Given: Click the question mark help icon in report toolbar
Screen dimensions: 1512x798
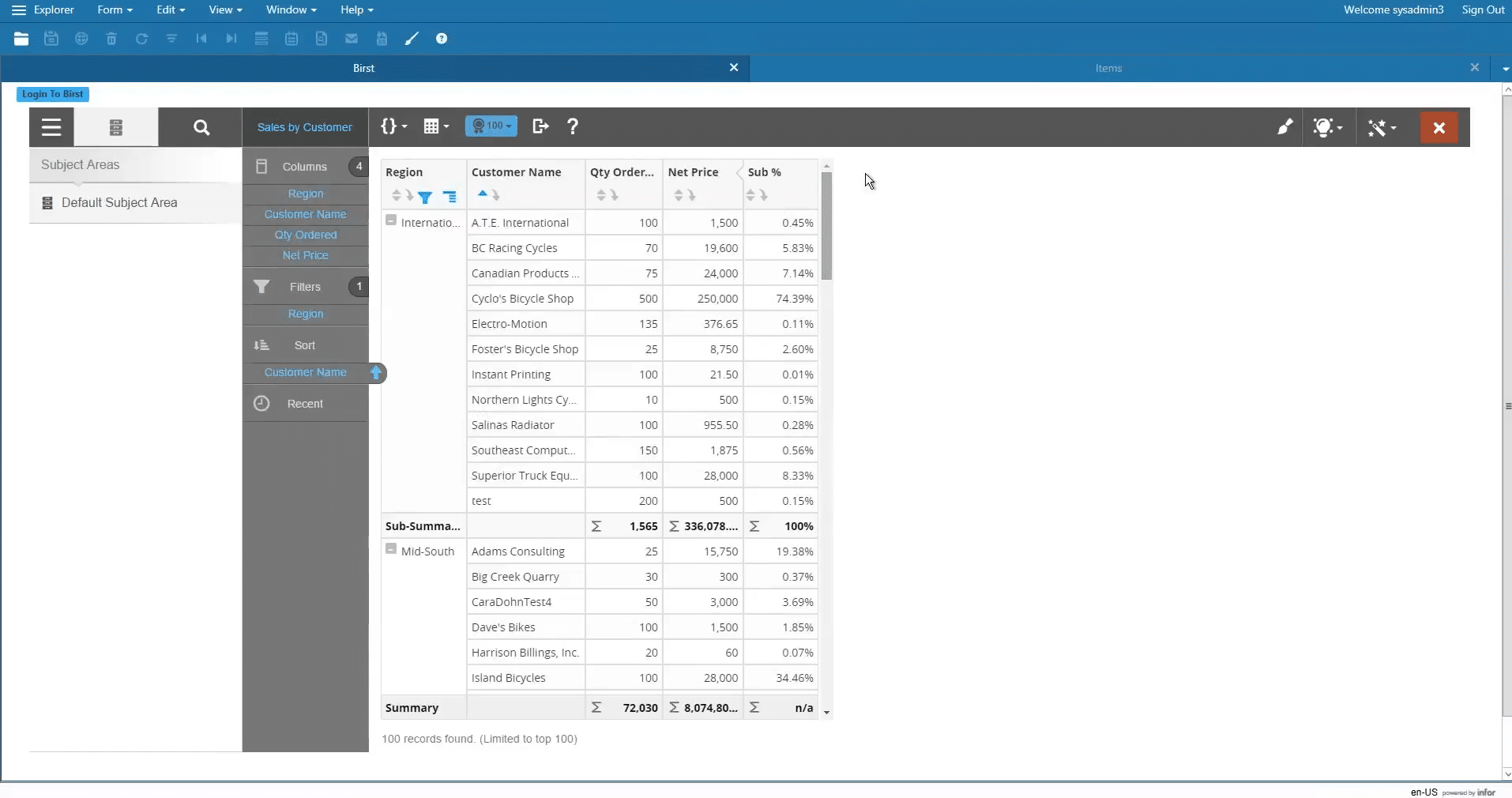Looking at the screenshot, I should (x=573, y=126).
